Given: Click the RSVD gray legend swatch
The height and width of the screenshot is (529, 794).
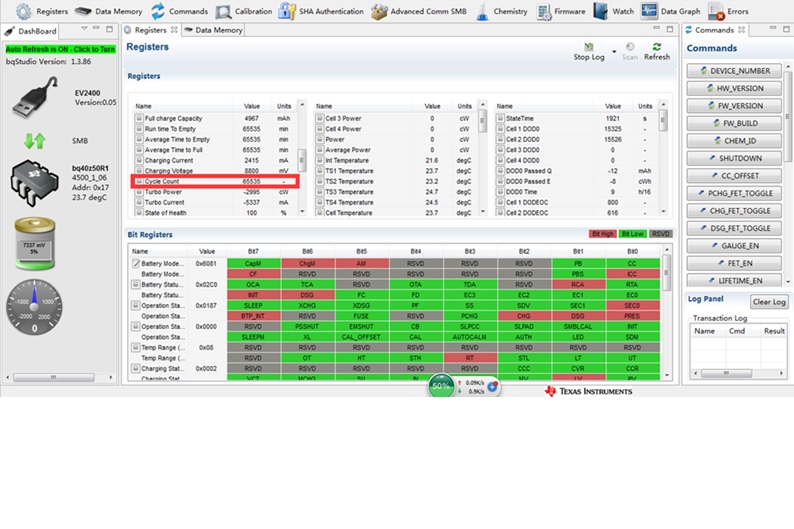Looking at the screenshot, I should click(660, 234).
